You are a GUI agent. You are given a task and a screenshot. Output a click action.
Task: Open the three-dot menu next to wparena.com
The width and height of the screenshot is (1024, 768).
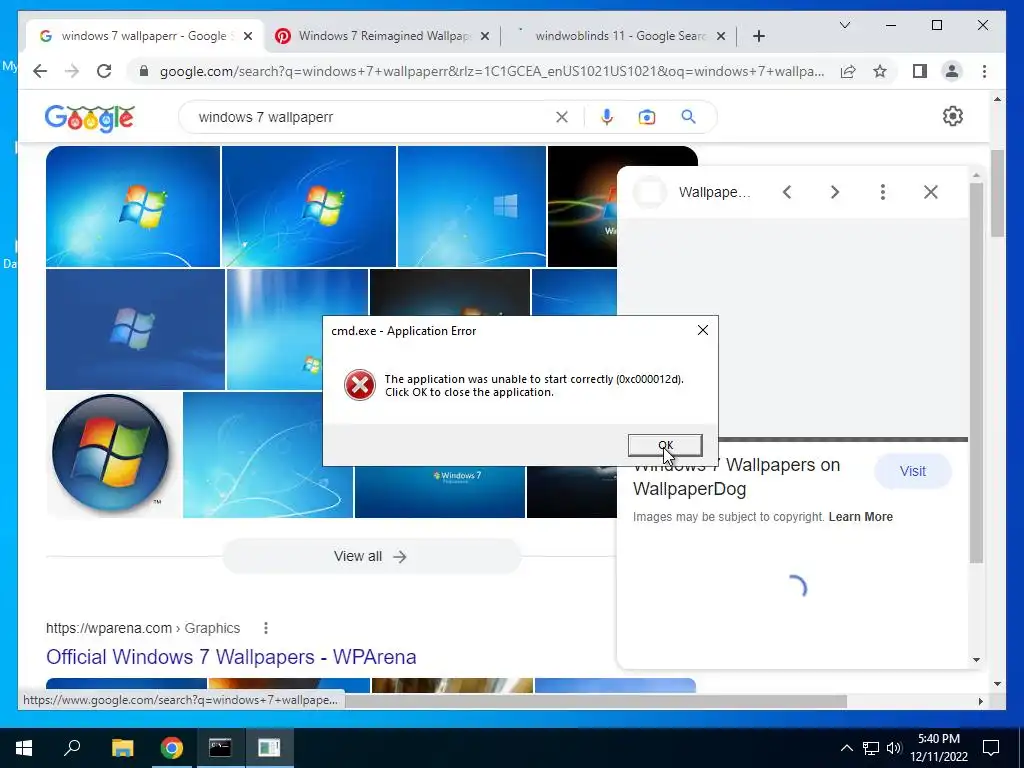(x=266, y=628)
